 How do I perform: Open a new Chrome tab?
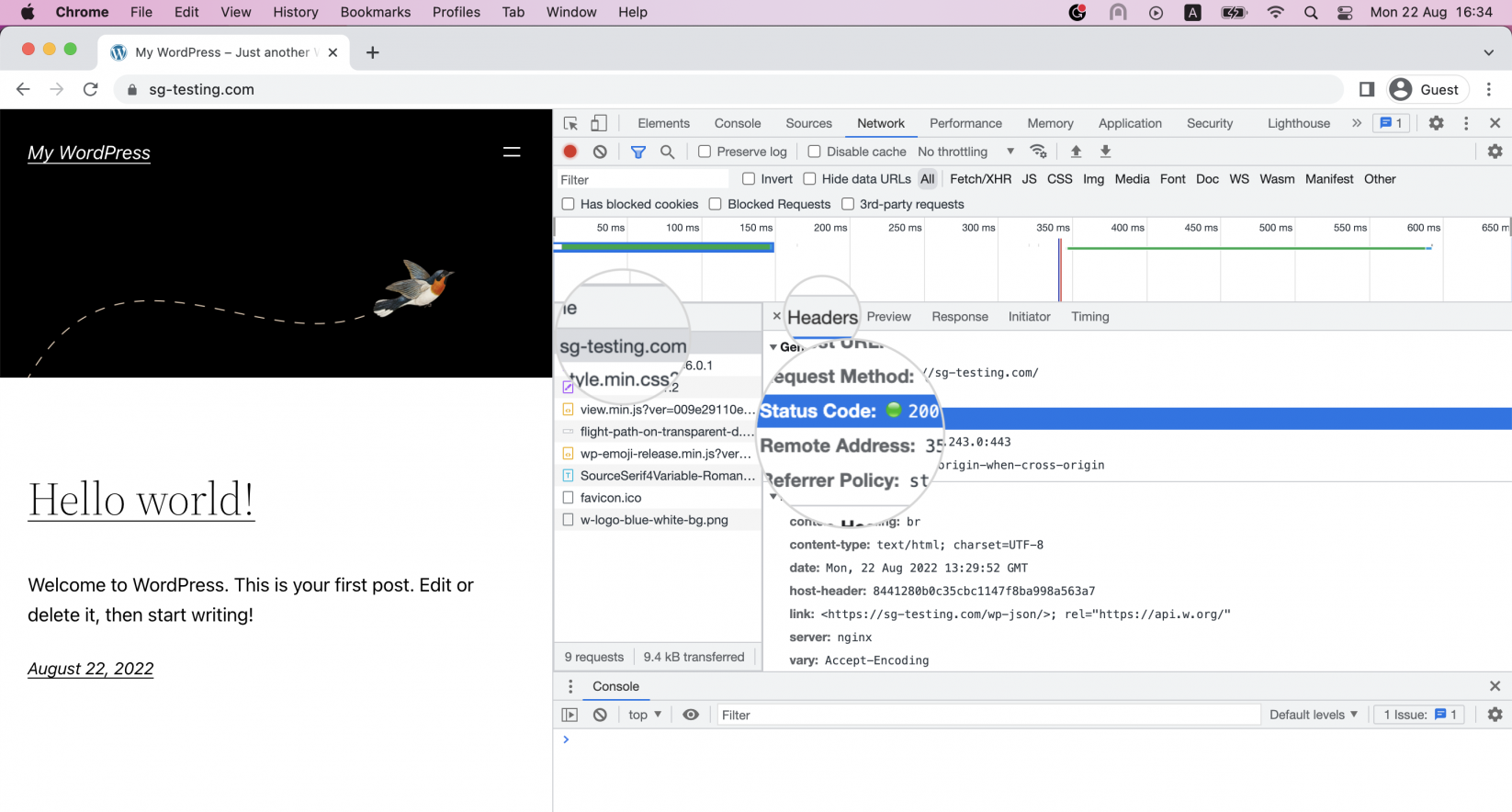coord(372,52)
